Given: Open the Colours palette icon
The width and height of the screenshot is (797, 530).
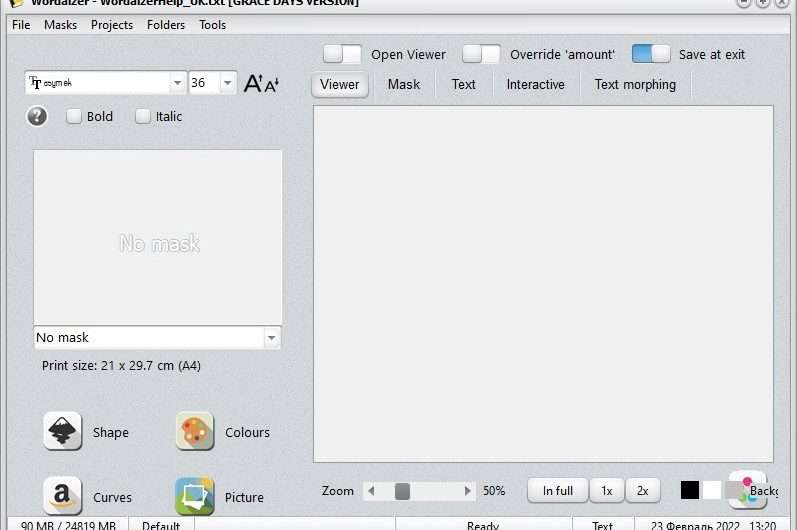Looking at the screenshot, I should tap(195, 431).
